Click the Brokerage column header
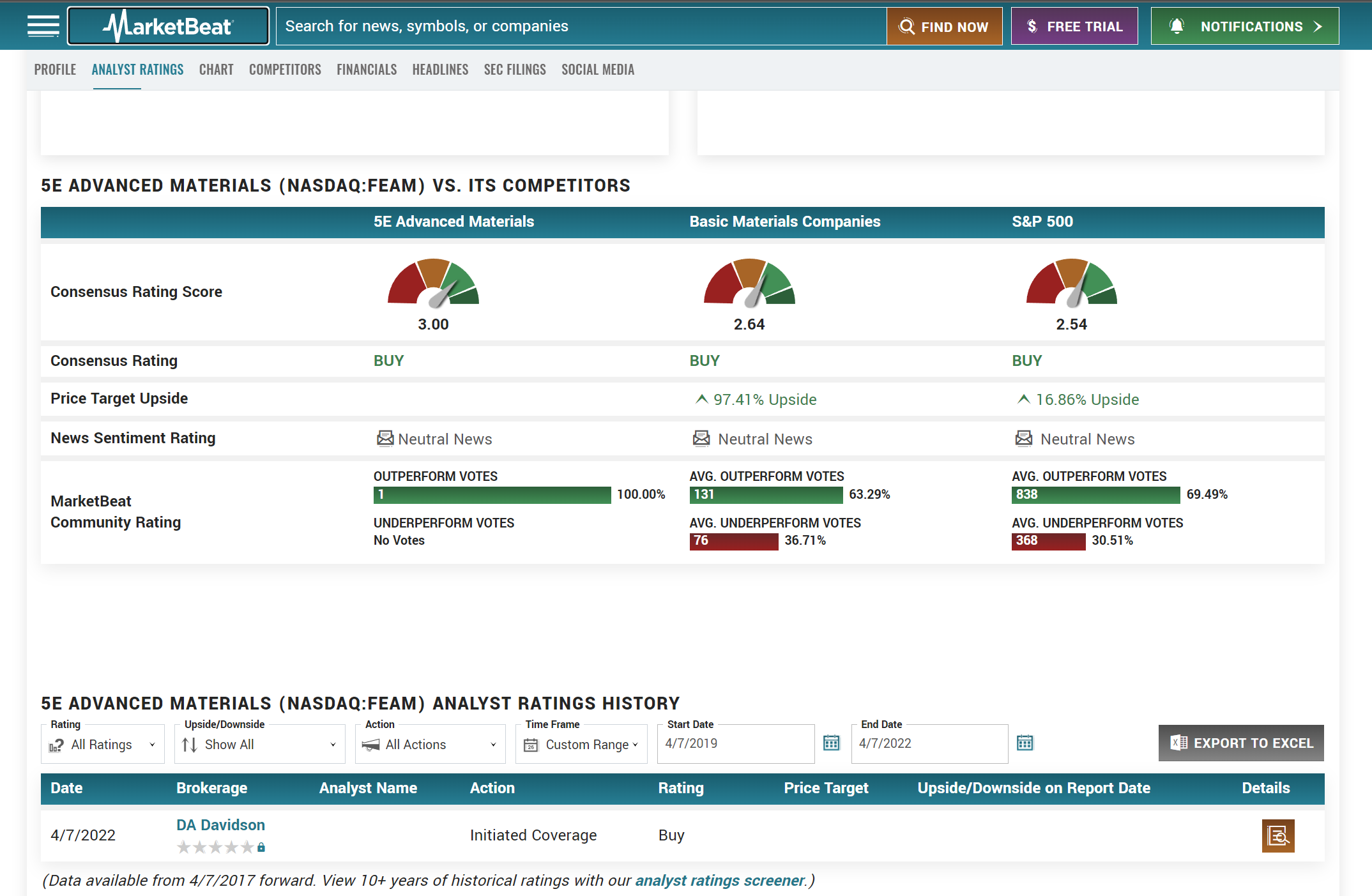The image size is (1372, 896). point(211,788)
